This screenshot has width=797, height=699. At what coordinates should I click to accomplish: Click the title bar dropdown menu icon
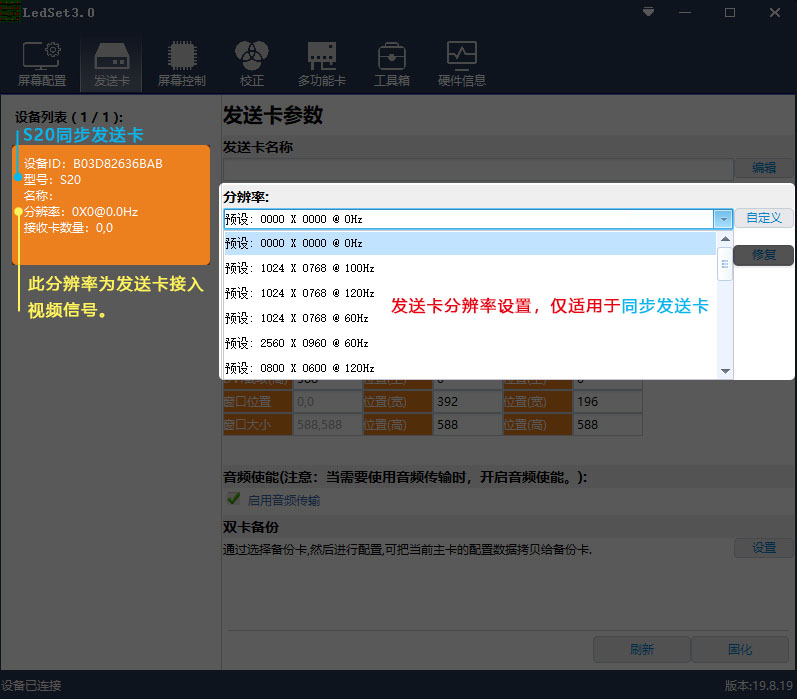point(648,12)
